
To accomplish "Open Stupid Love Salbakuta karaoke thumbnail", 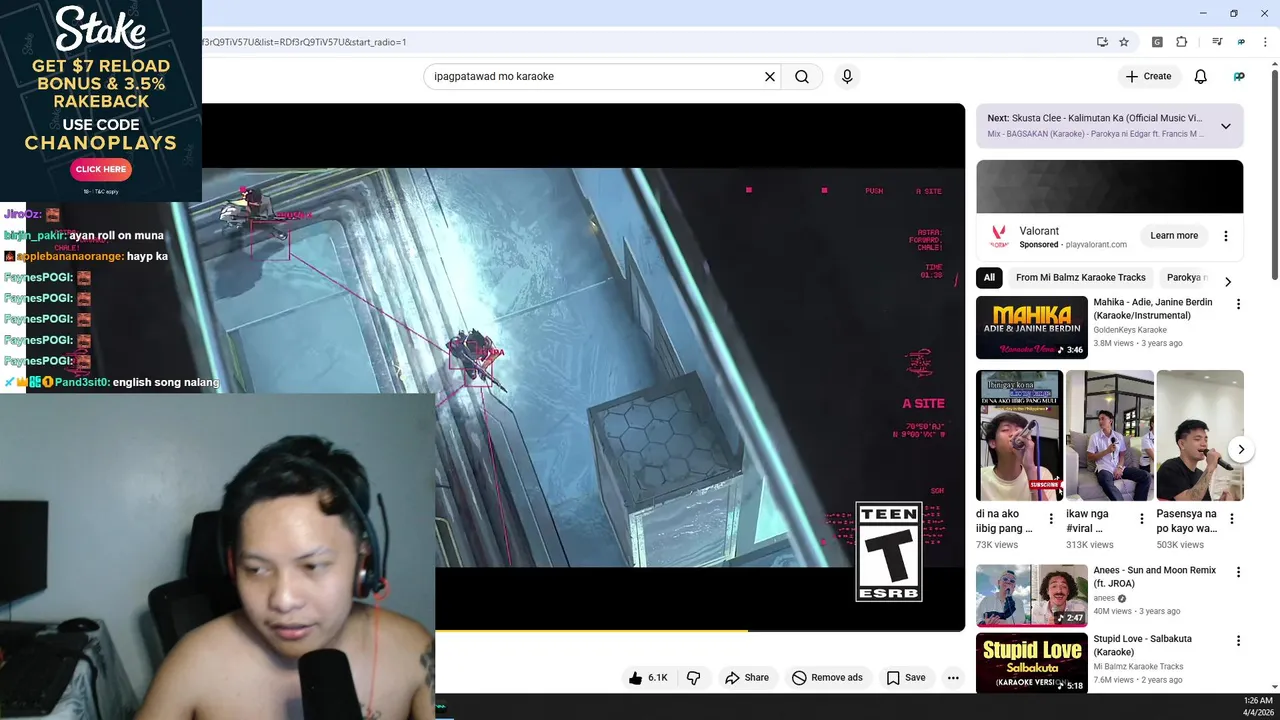I will pos(1031,663).
